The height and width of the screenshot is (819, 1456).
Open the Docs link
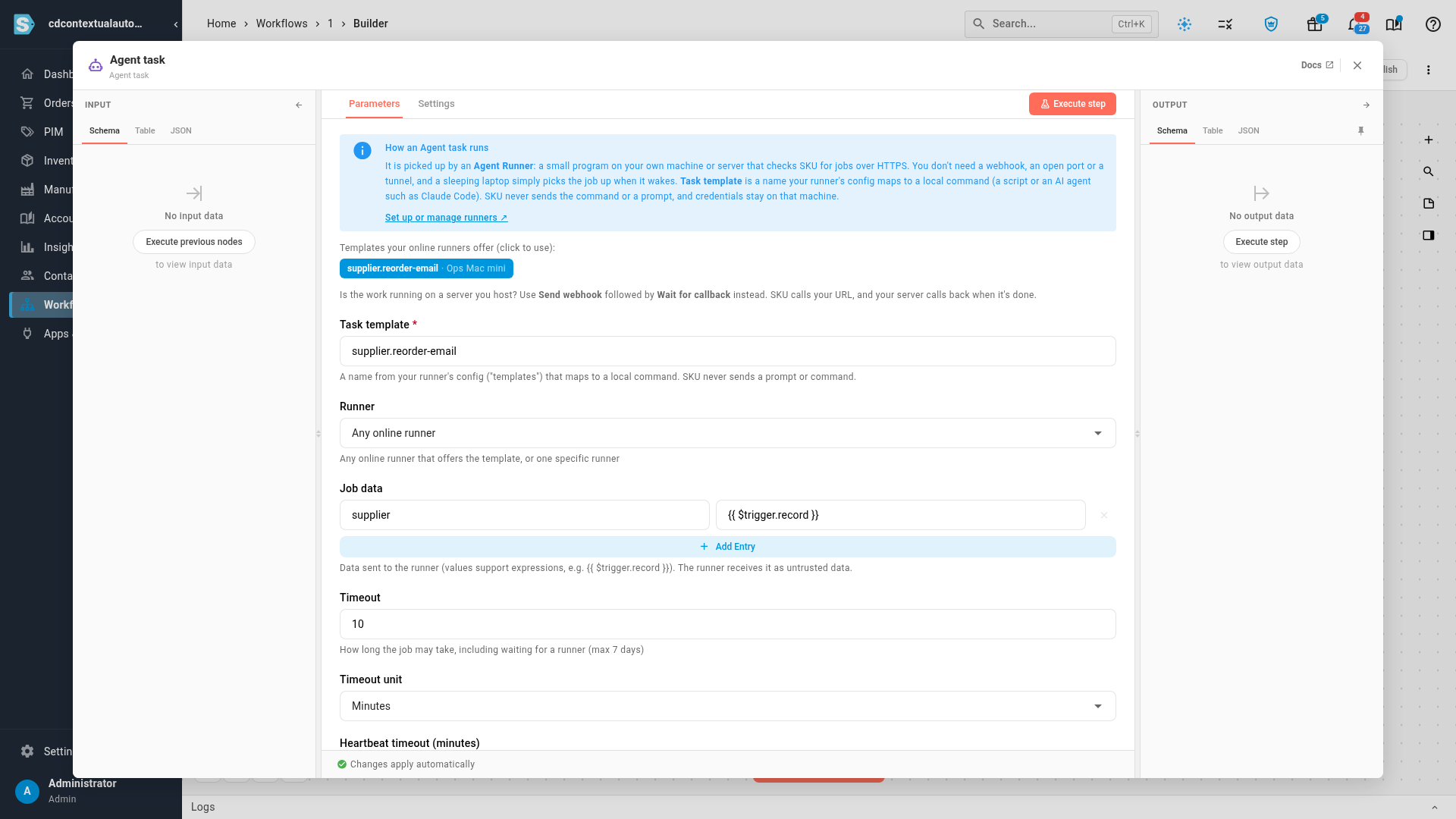pyautogui.click(x=1317, y=66)
